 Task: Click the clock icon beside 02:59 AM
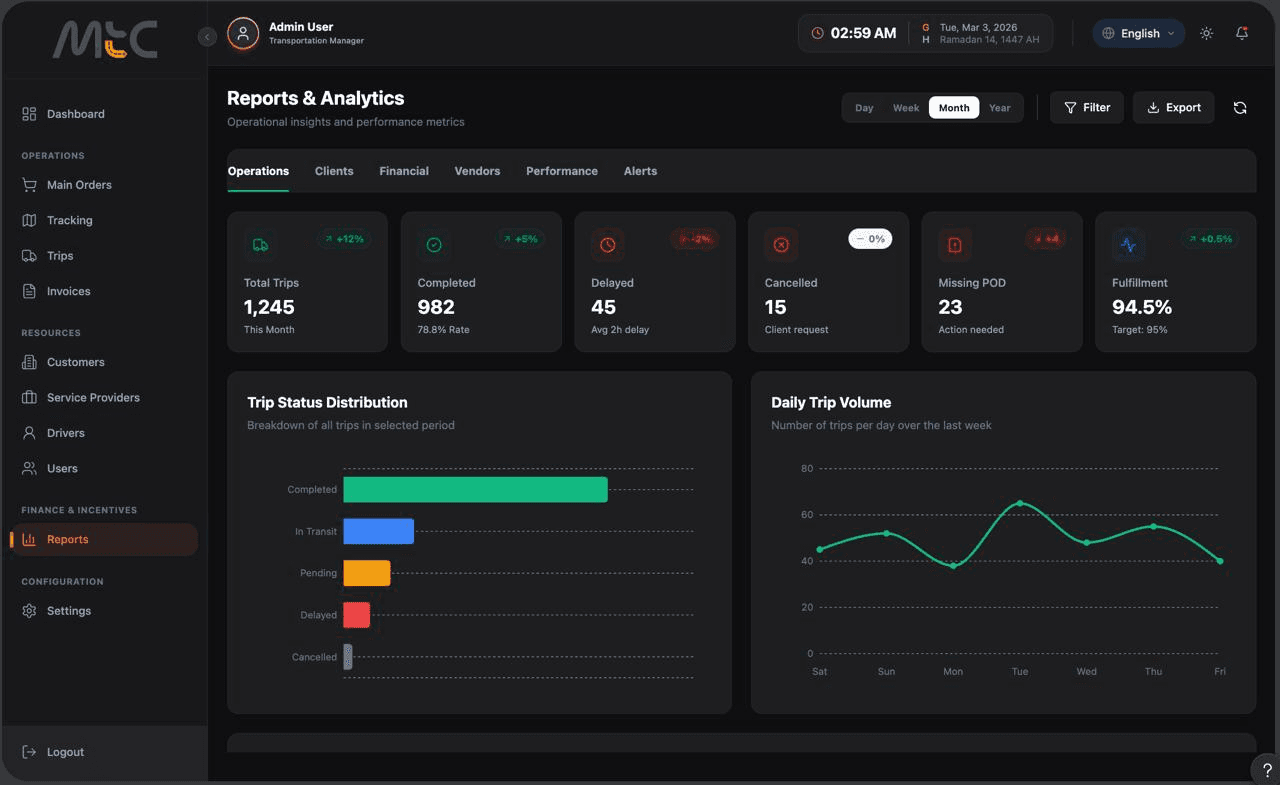pyautogui.click(x=817, y=33)
